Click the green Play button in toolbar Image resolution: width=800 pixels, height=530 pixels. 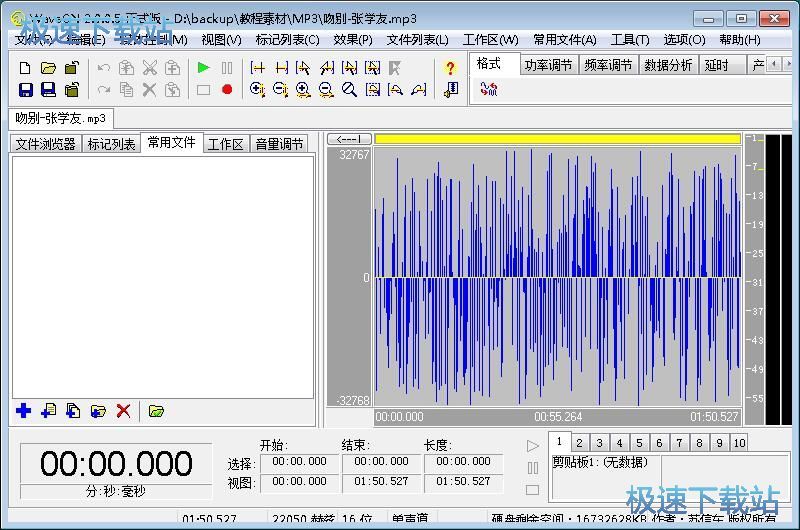(203, 68)
